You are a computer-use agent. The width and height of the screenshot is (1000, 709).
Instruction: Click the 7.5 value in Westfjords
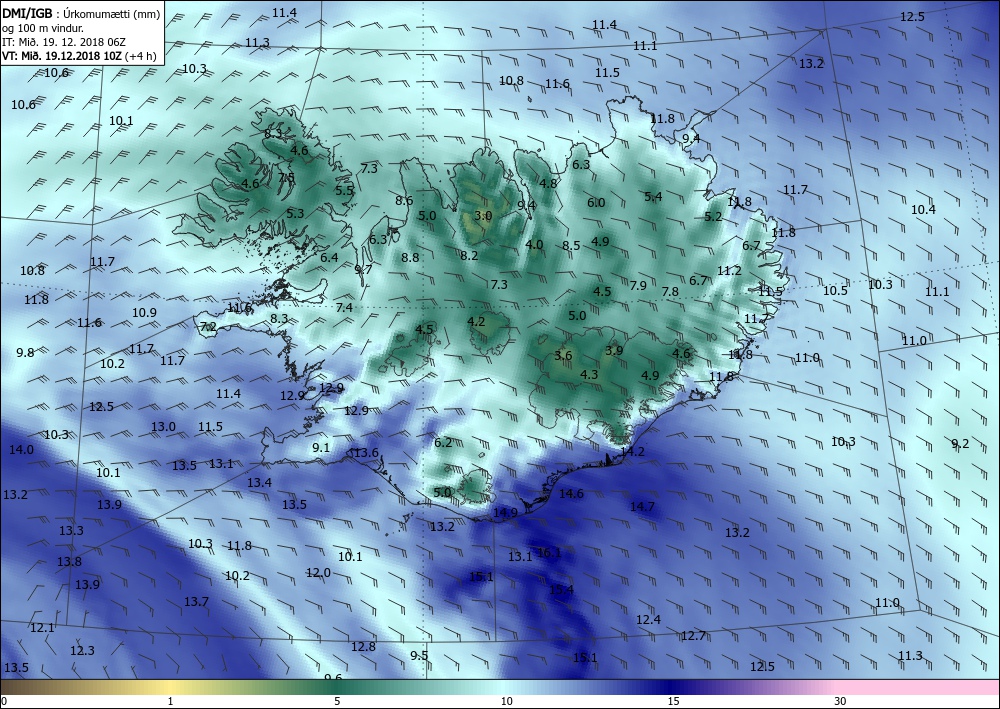(x=286, y=177)
